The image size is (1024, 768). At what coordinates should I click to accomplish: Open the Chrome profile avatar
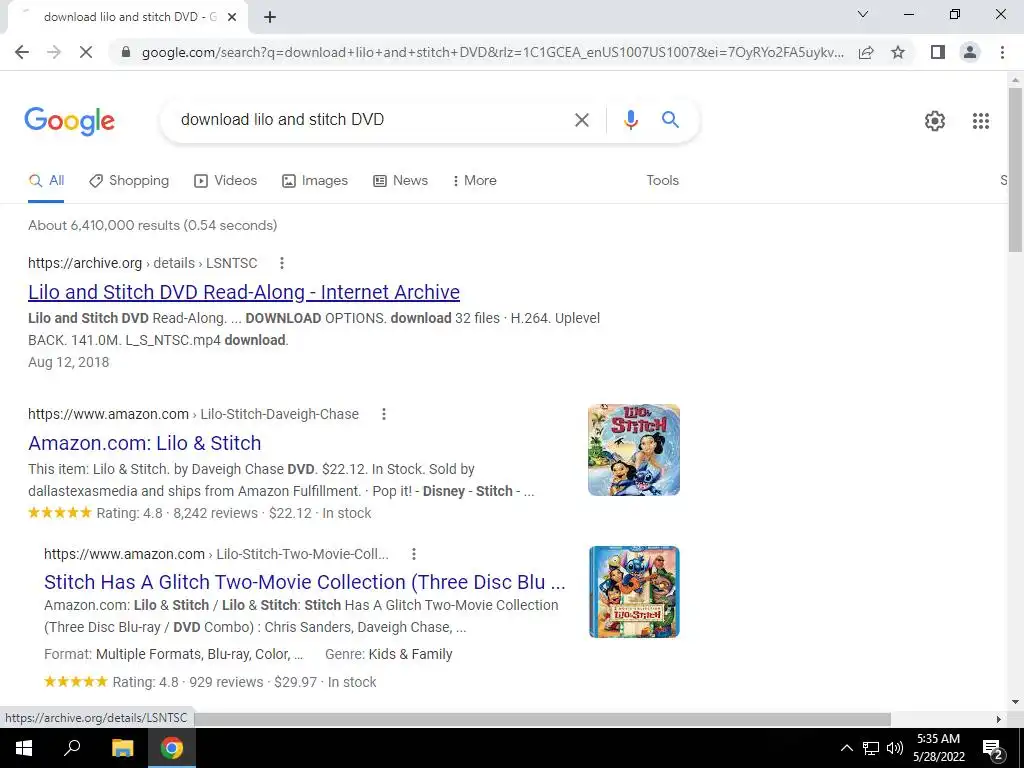pos(970,52)
